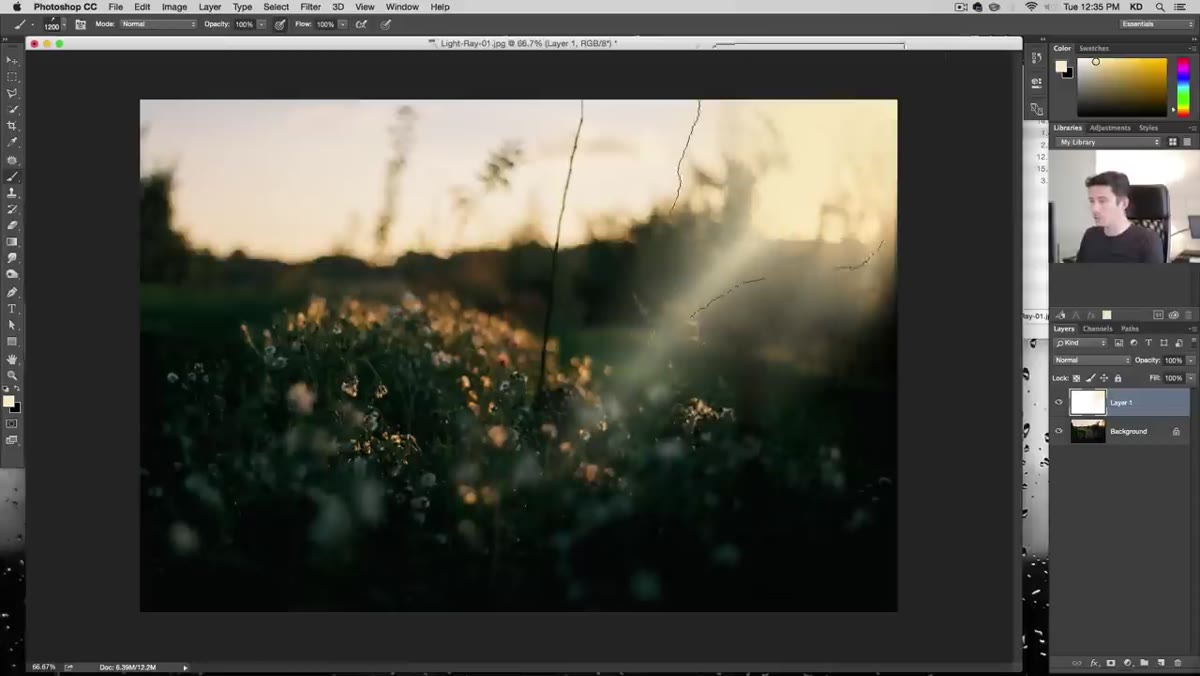The image size is (1200, 676).
Task: Open the layer filter Kind dropdown
Action: [x=1081, y=343]
